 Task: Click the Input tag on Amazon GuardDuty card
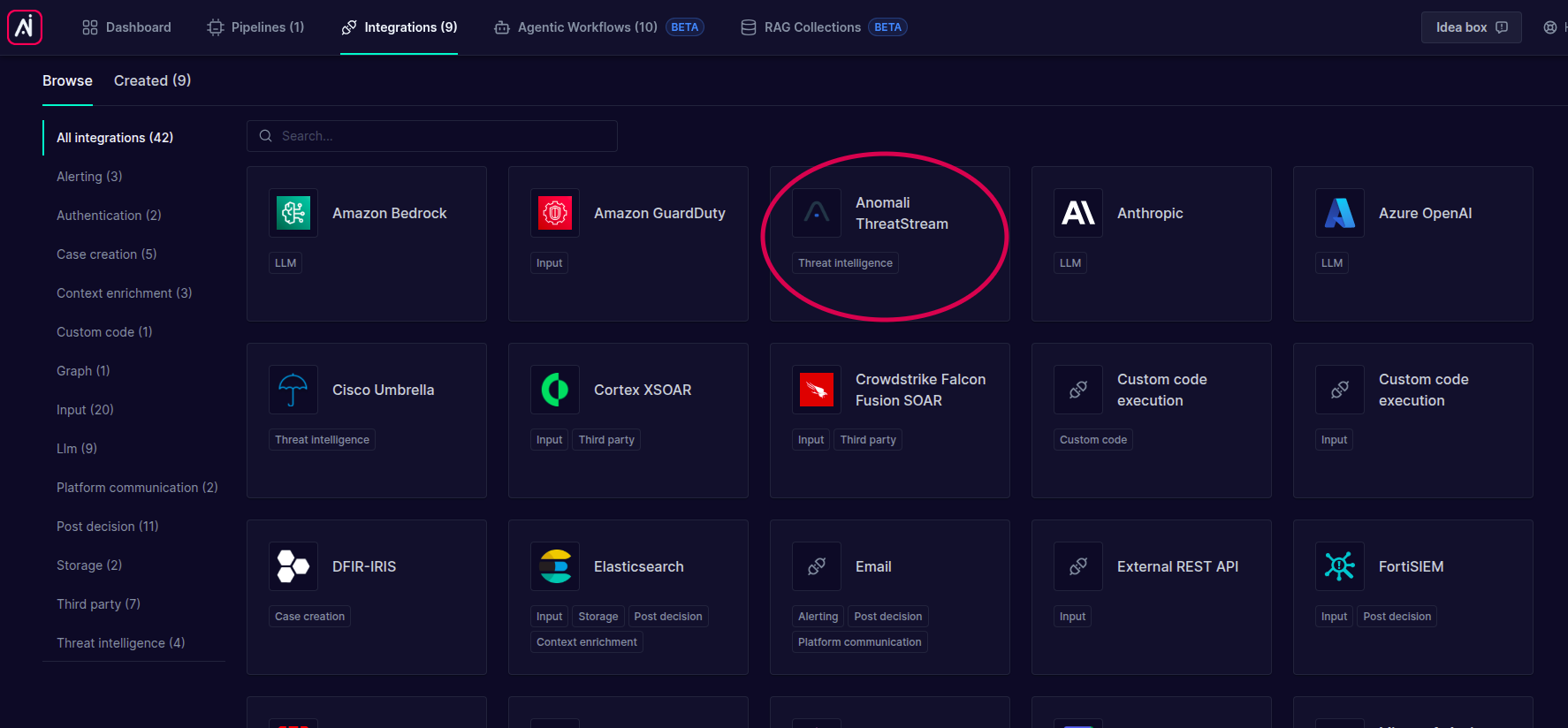pyautogui.click(x=549, y=263)
